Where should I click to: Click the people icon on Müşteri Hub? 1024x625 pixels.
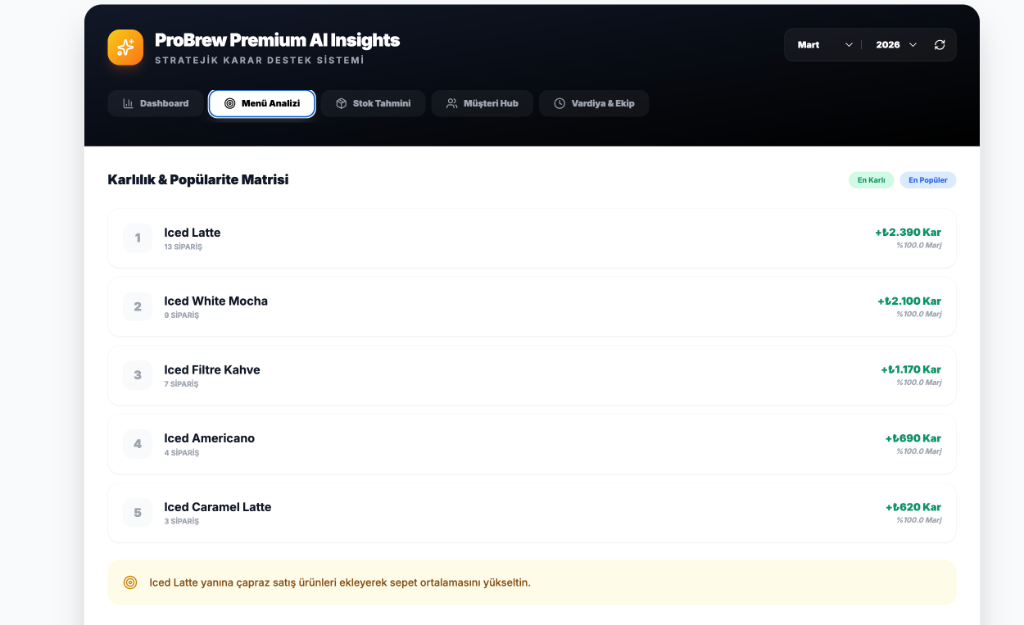(452, 104)
